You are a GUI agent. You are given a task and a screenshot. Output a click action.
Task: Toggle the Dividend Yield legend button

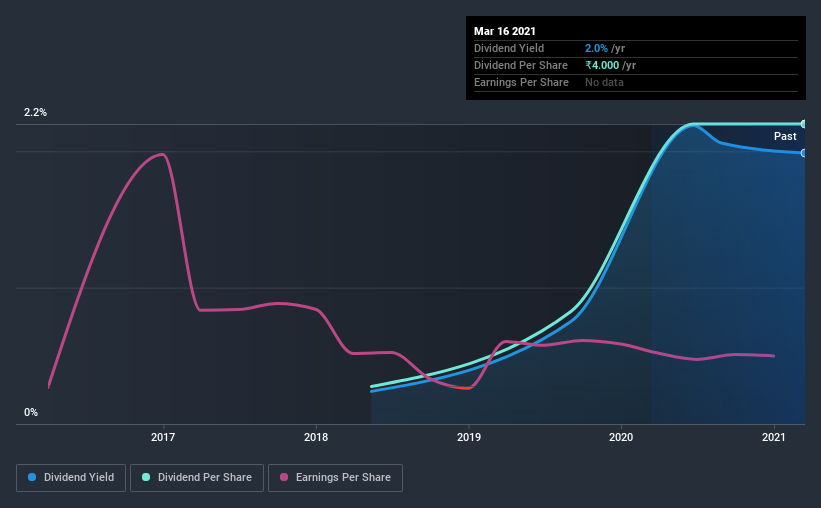pos(71,478)
